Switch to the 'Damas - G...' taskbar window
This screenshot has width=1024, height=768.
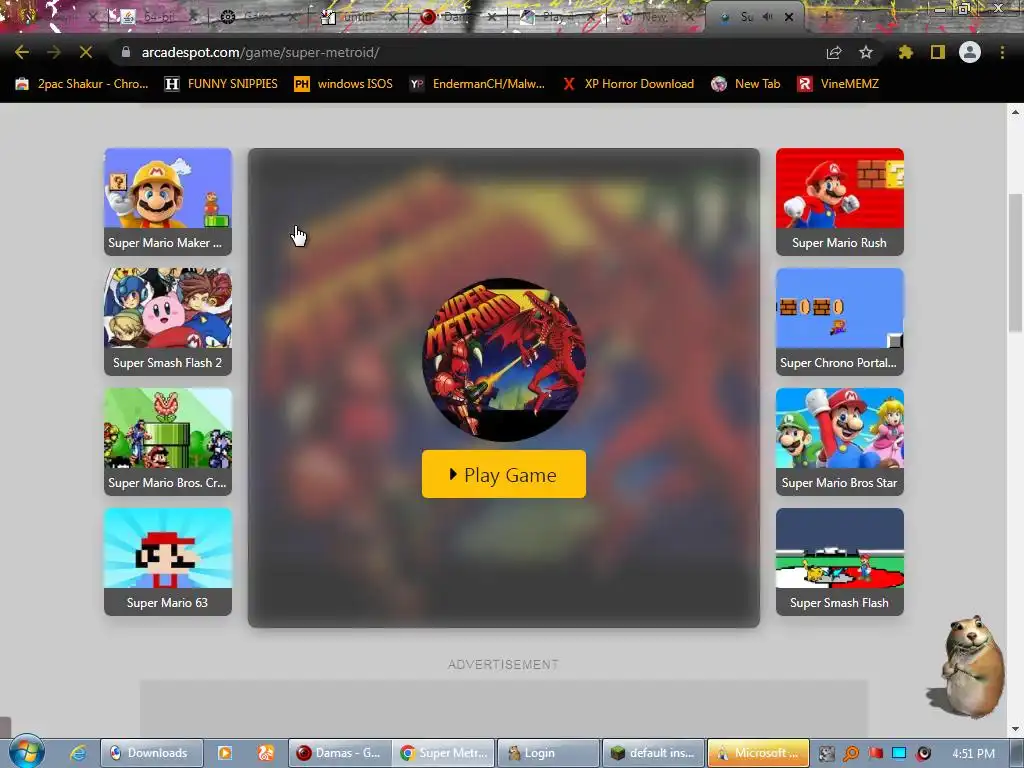pos(340,753)
